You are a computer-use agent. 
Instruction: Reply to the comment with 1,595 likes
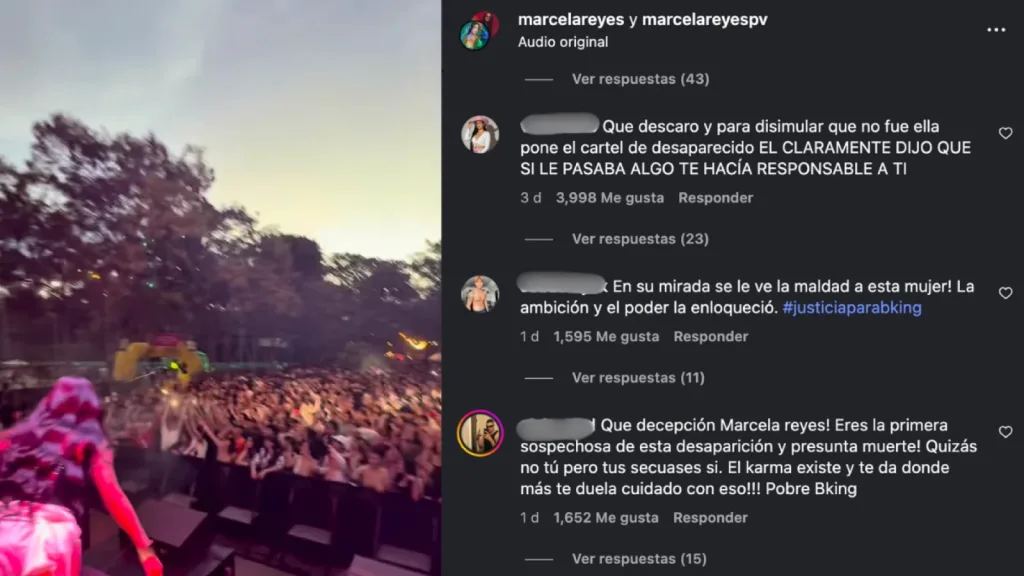[711, 336]
